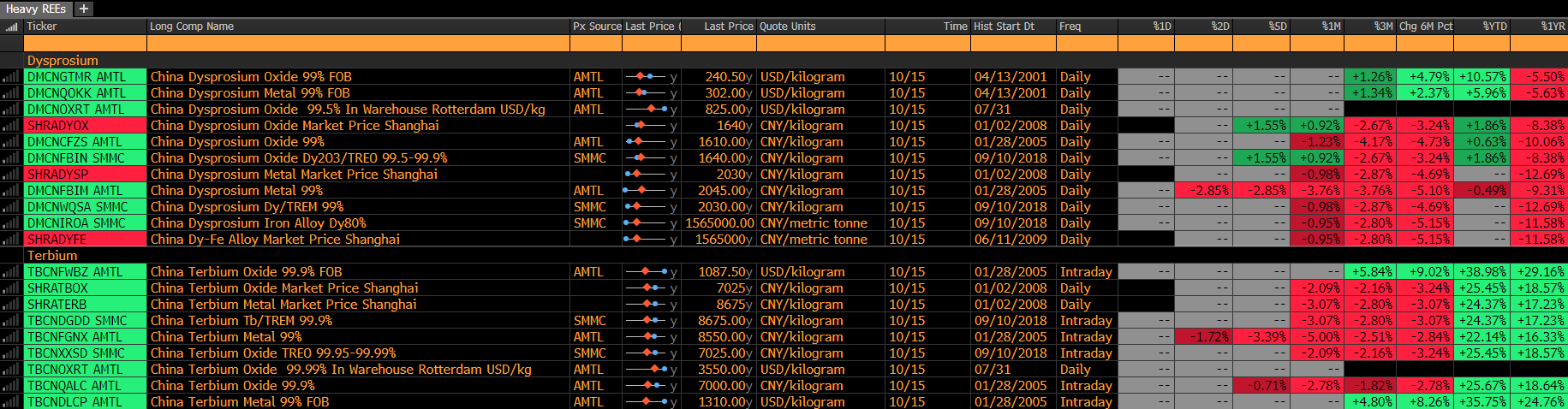Open chart icon for SHRADYOX row
The height and width of the screenshot is (409, 1568).
(x=11, y=126)
